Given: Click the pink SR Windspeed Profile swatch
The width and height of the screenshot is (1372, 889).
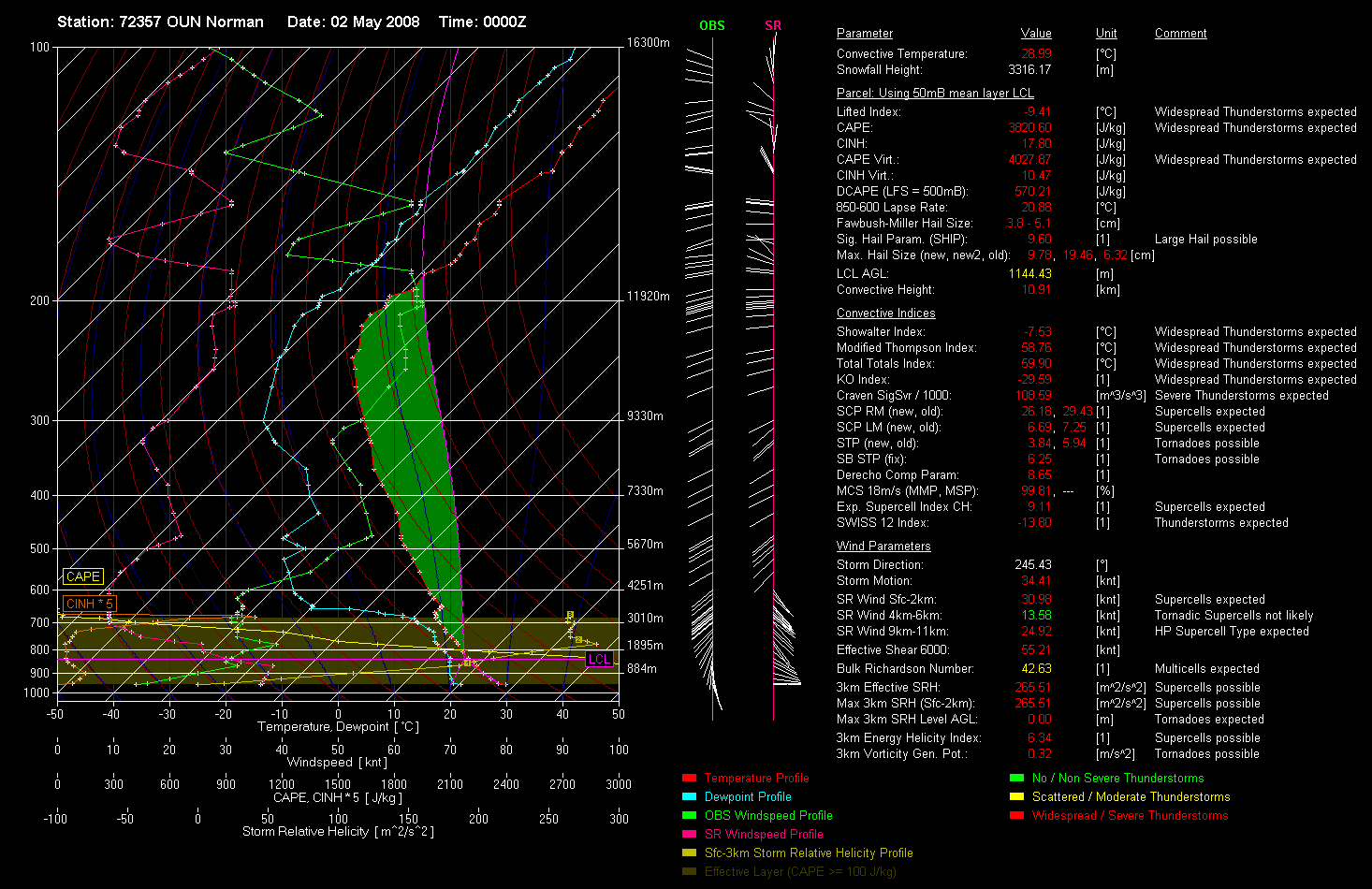Looking at the screenshot, I should (689, 834).
